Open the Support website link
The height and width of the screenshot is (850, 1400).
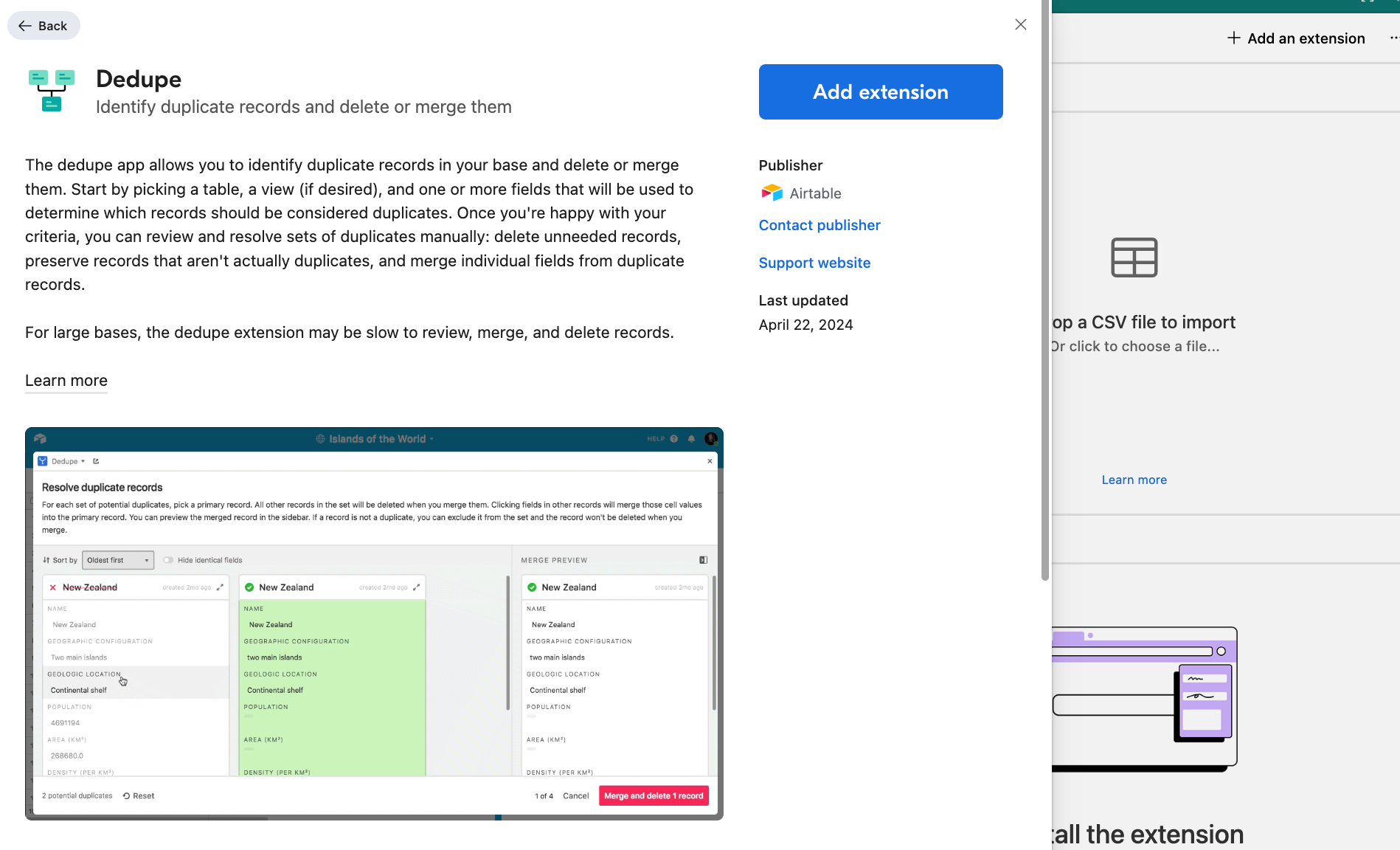coord(814,263)
